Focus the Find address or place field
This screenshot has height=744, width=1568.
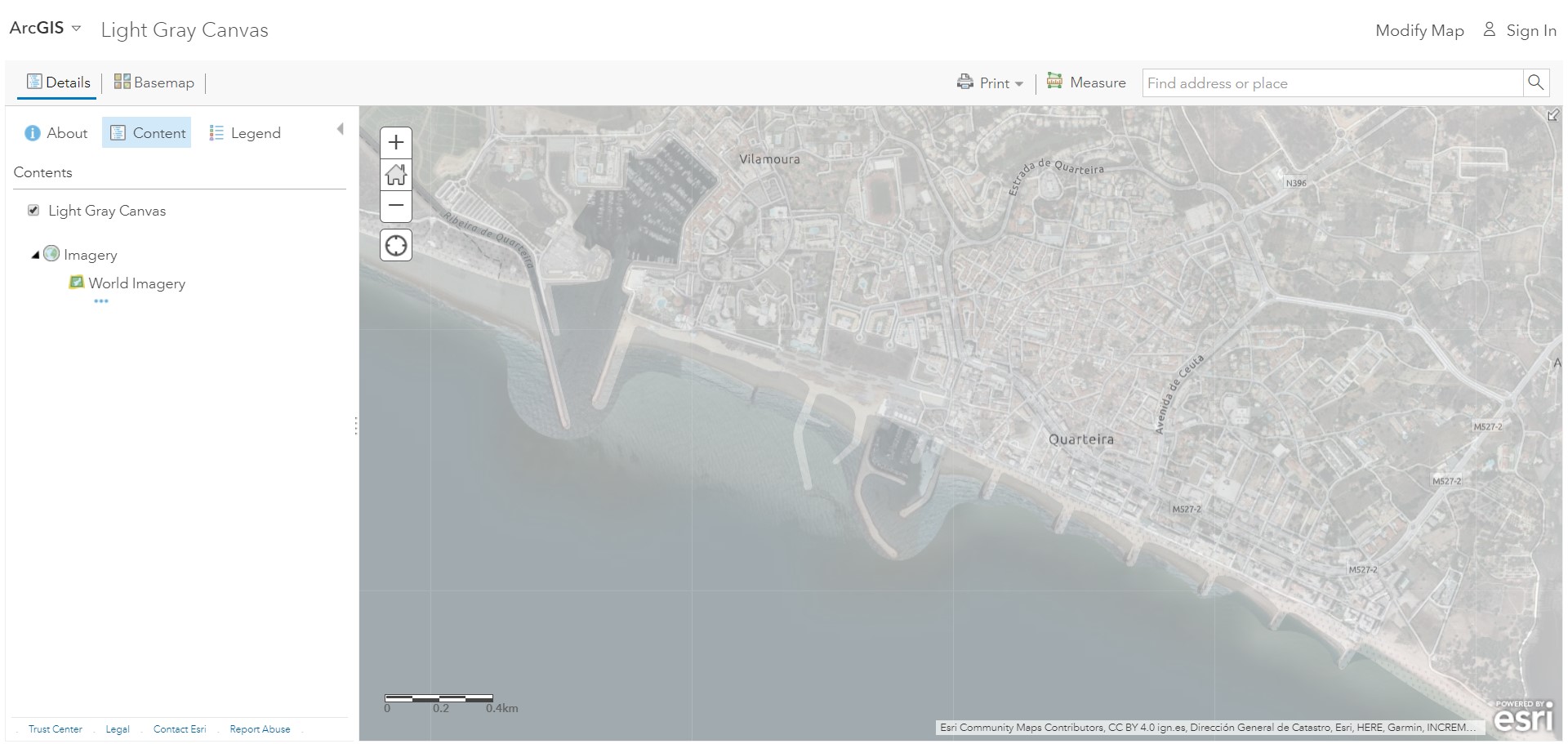pos(1333,83)
